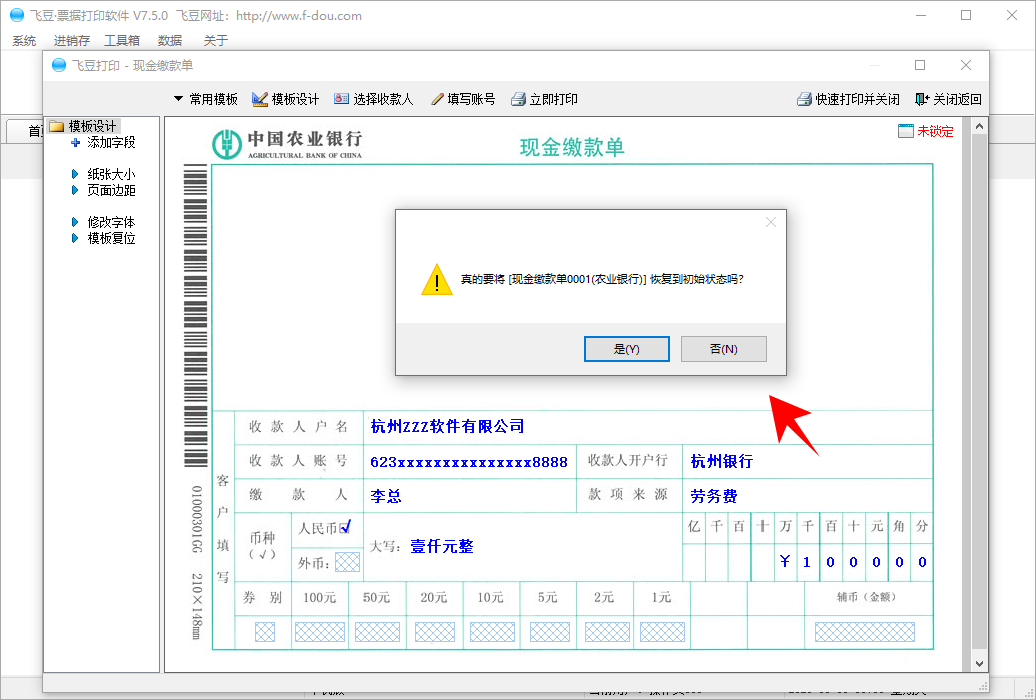Click the dialog message about 恢复到初始状态

(603, 280)
